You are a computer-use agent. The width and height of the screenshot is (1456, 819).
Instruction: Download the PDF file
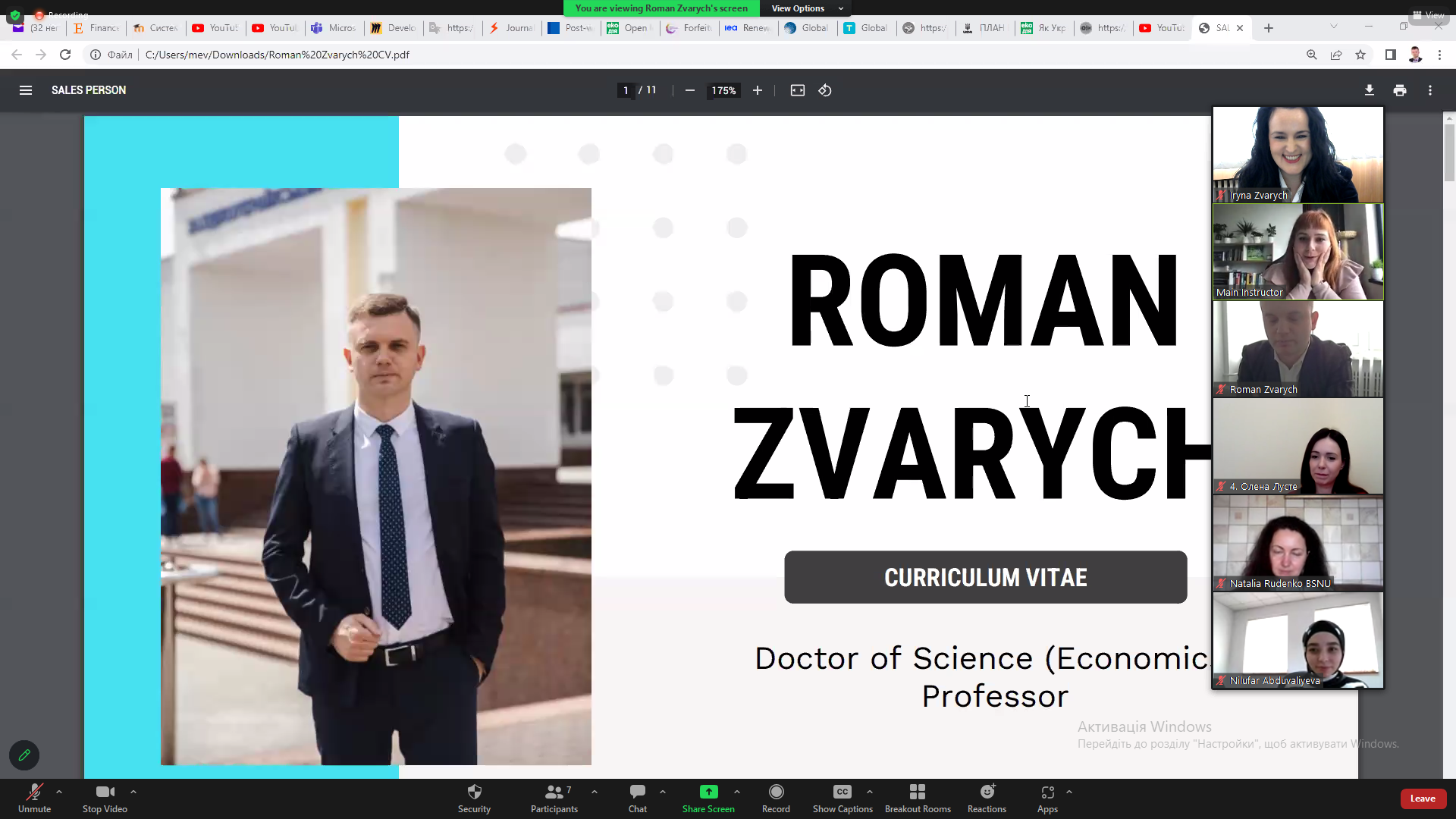[1370, 90]
